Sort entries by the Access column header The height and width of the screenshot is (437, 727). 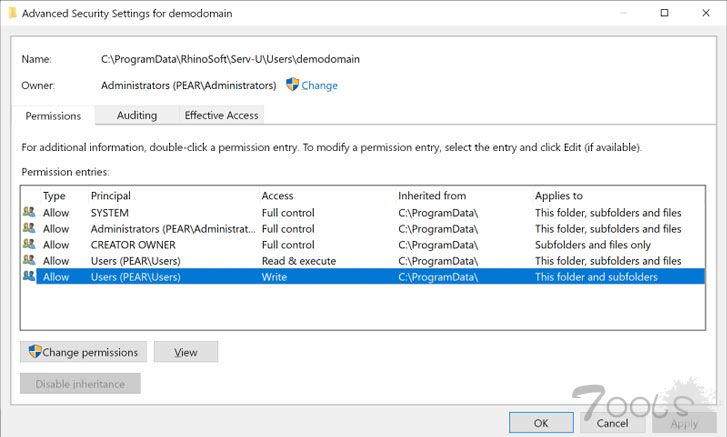point(277,196)
